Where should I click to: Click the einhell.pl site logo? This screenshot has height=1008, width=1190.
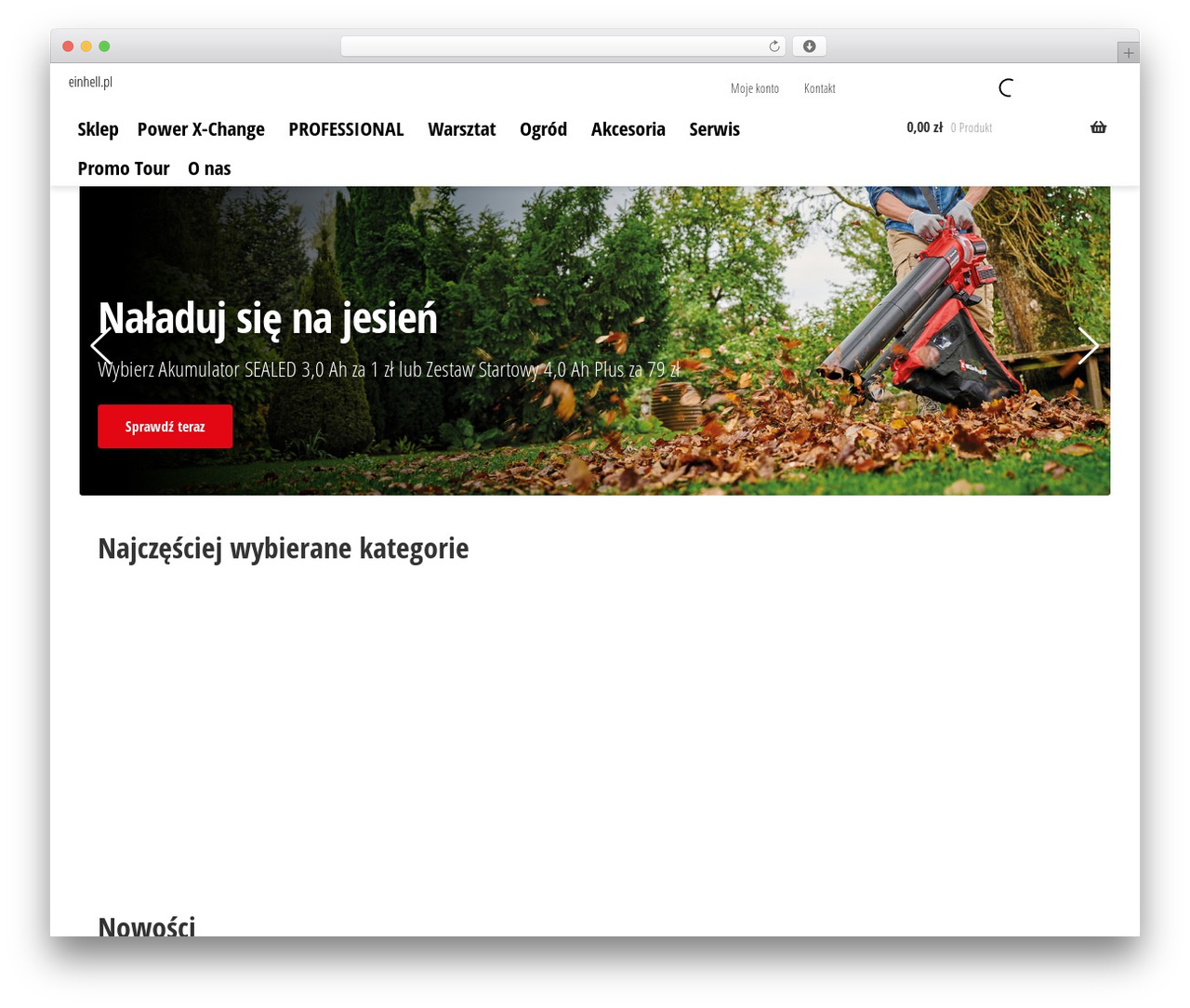tap(90, 82)
